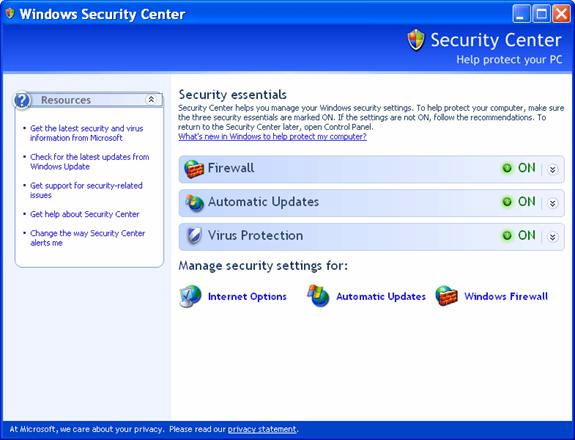Click Manage security settings for heading

(263, 266)
